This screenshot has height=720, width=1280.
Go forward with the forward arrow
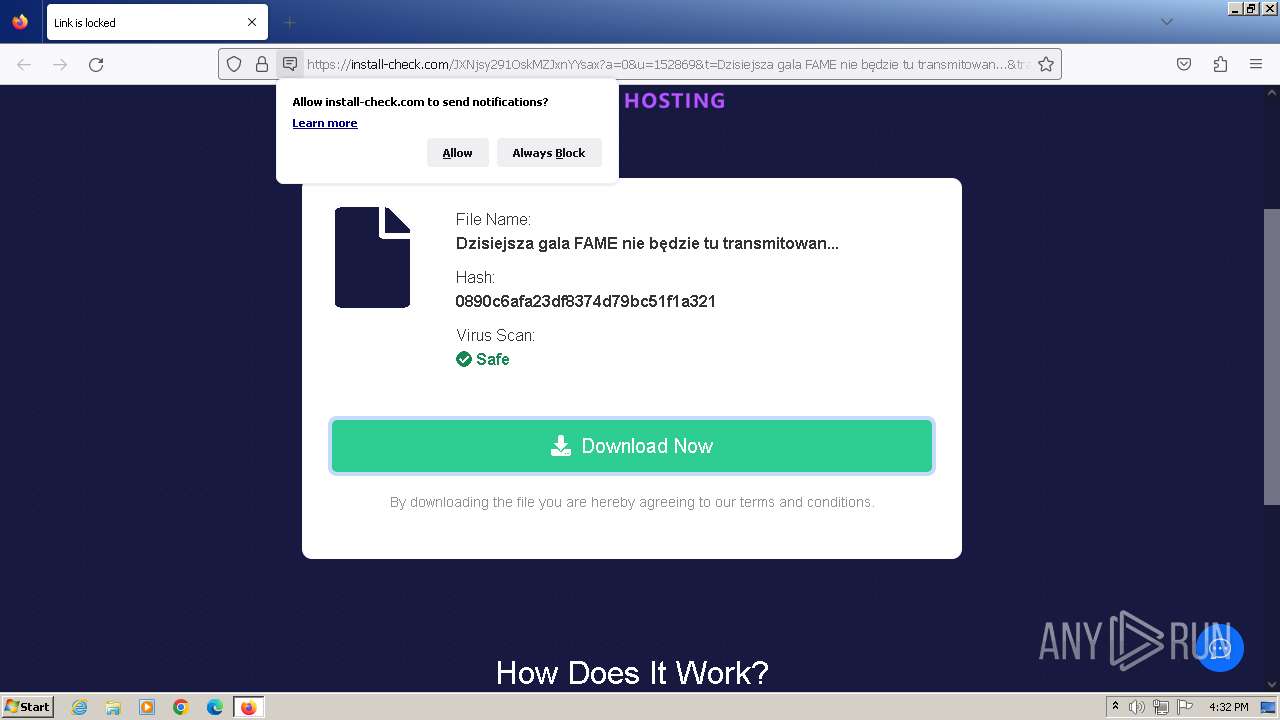click(60, 64)
